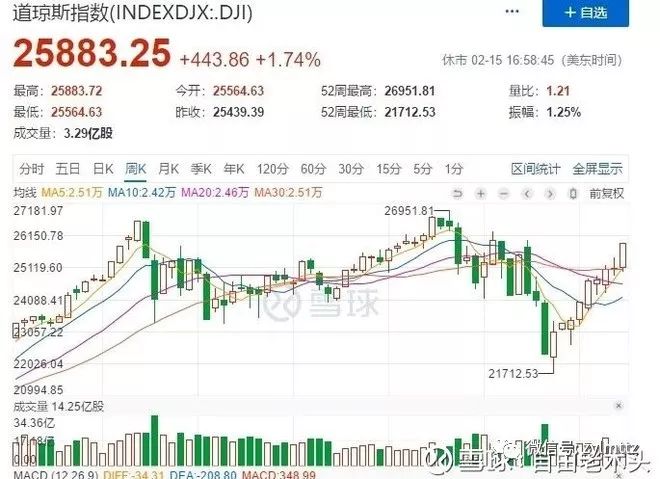This screenshot has width=660, height=479.
Task: Select the 120分 interval tab
Action: tap(272, 169)
